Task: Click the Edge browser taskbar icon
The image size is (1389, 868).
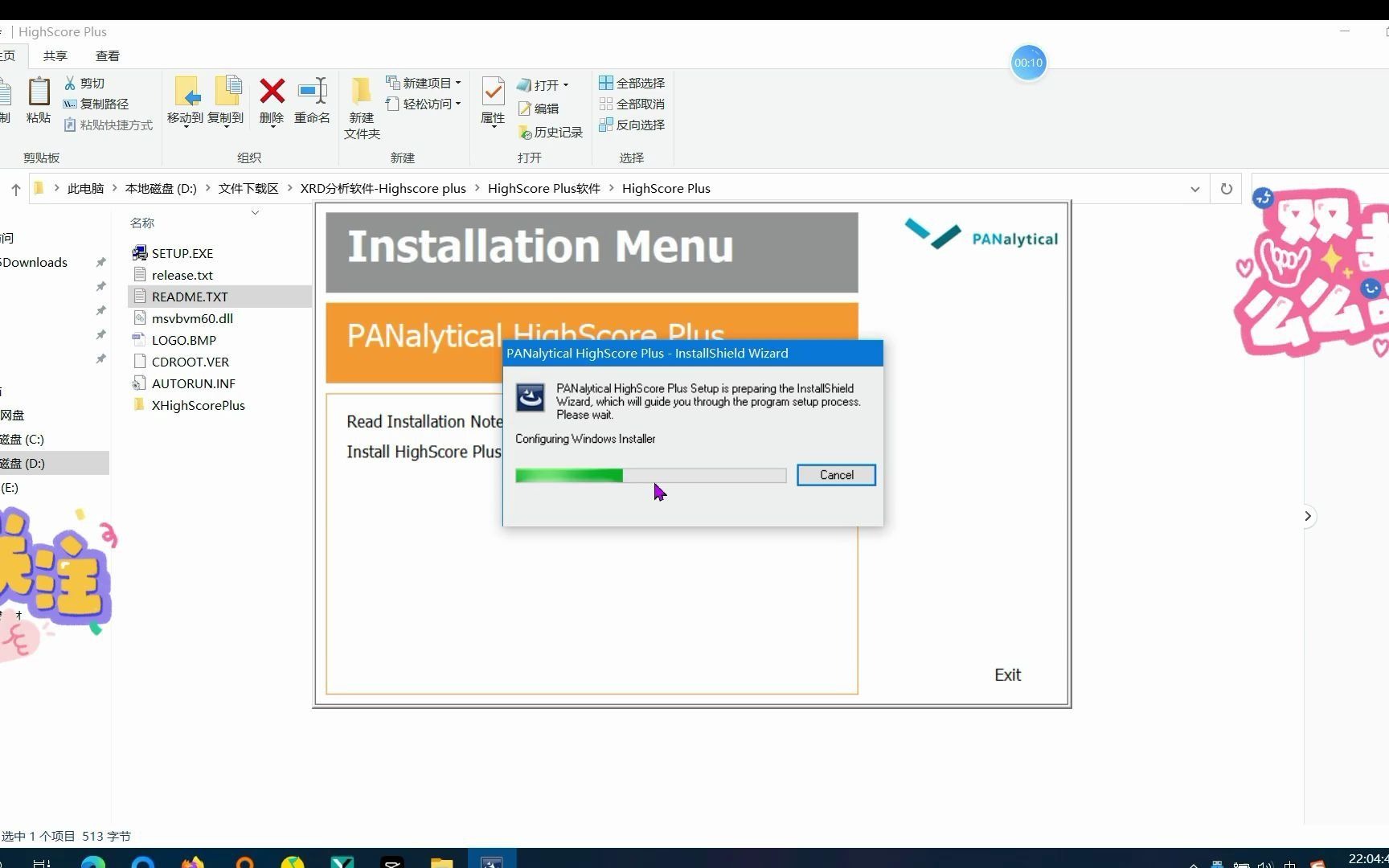Action: (93, 862)
